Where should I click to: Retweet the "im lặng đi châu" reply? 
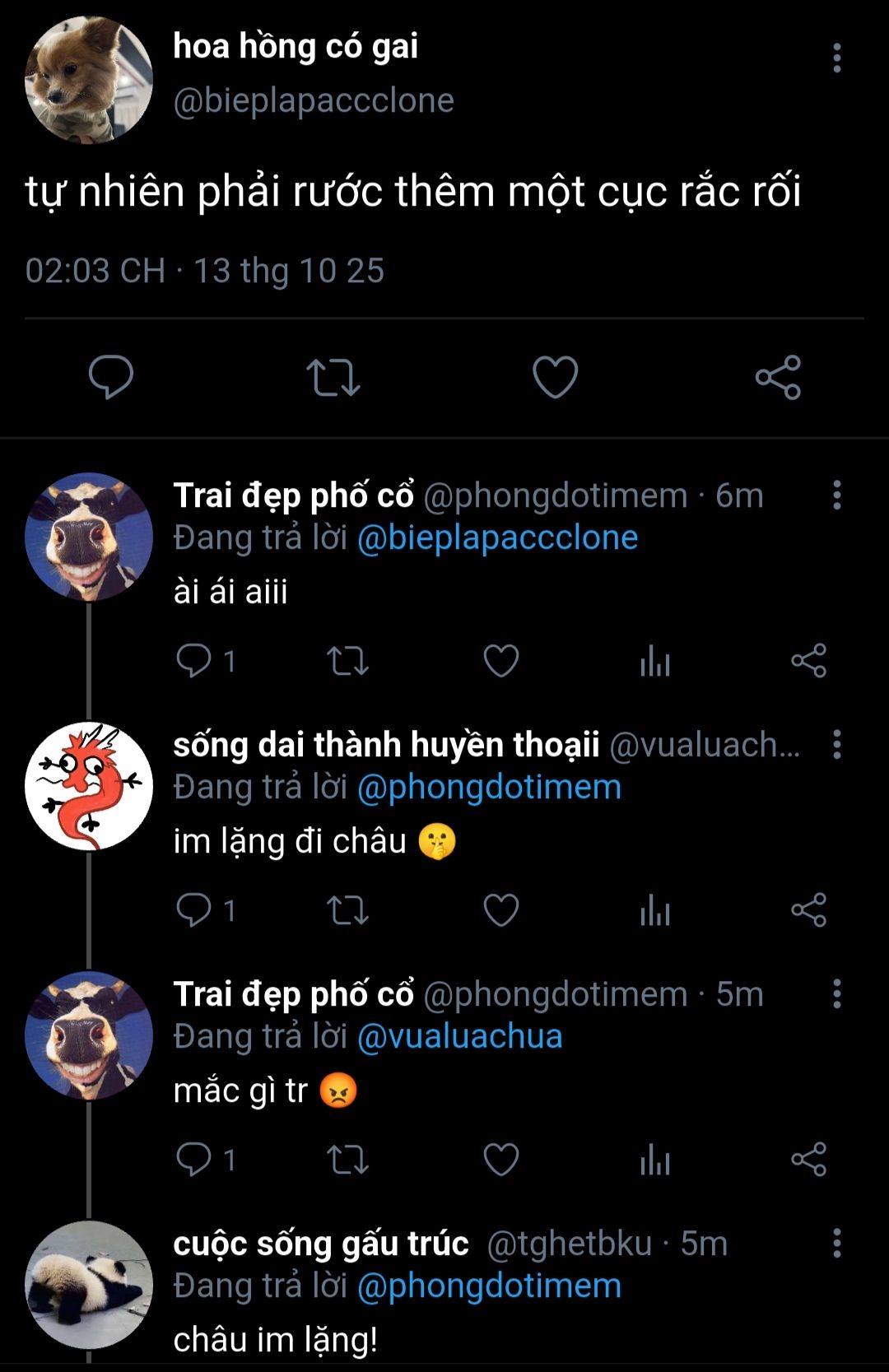coord(347,910)
